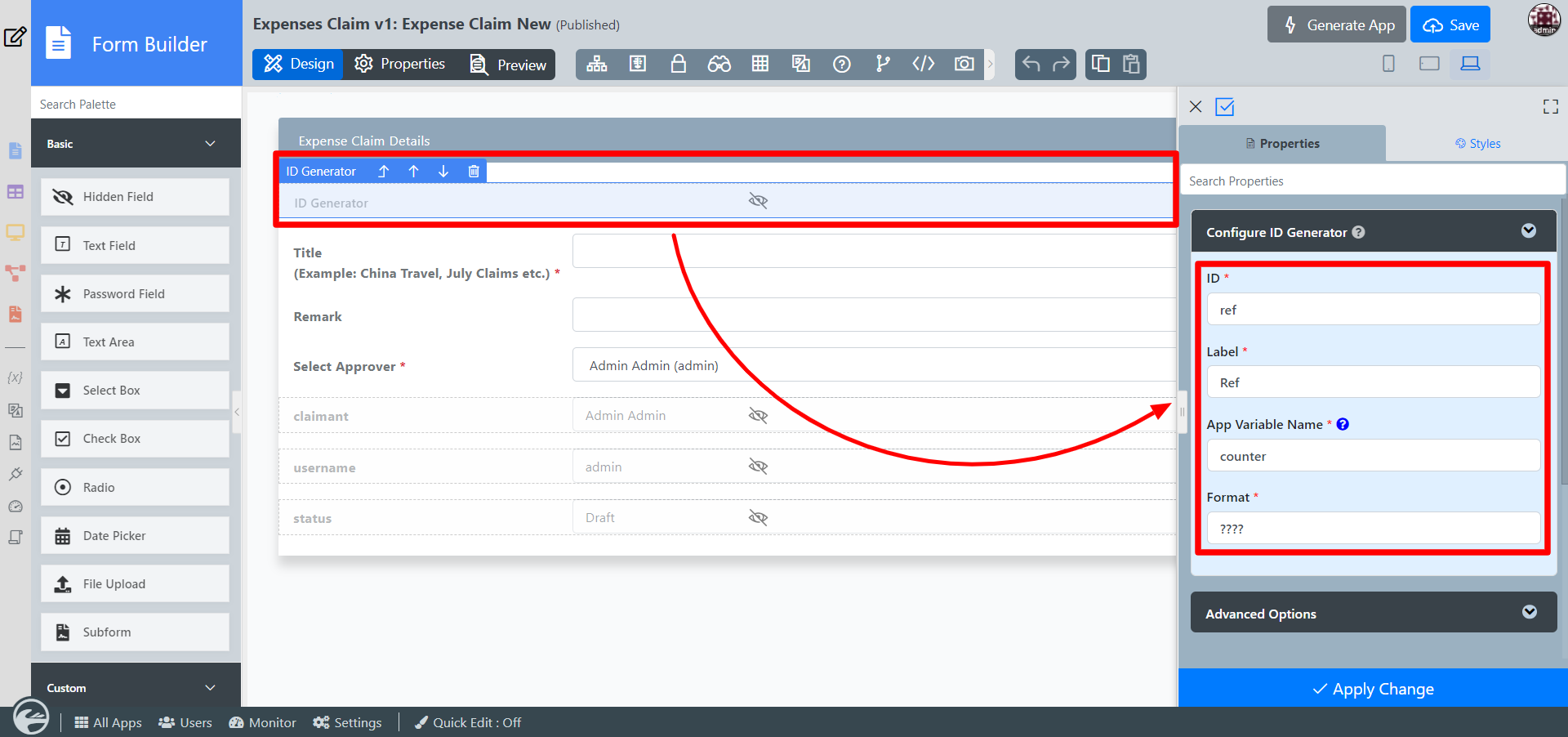This screenshot has height=737, width=1568.
Task: Click help icon beside Configure ID Generator
Action: tap(1358, 232)
